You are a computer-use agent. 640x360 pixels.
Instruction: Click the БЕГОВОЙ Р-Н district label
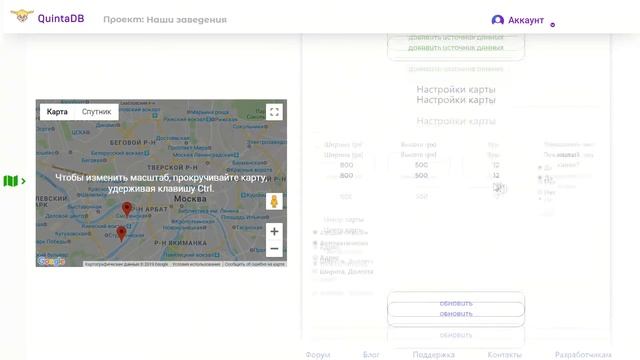[133, 142]
